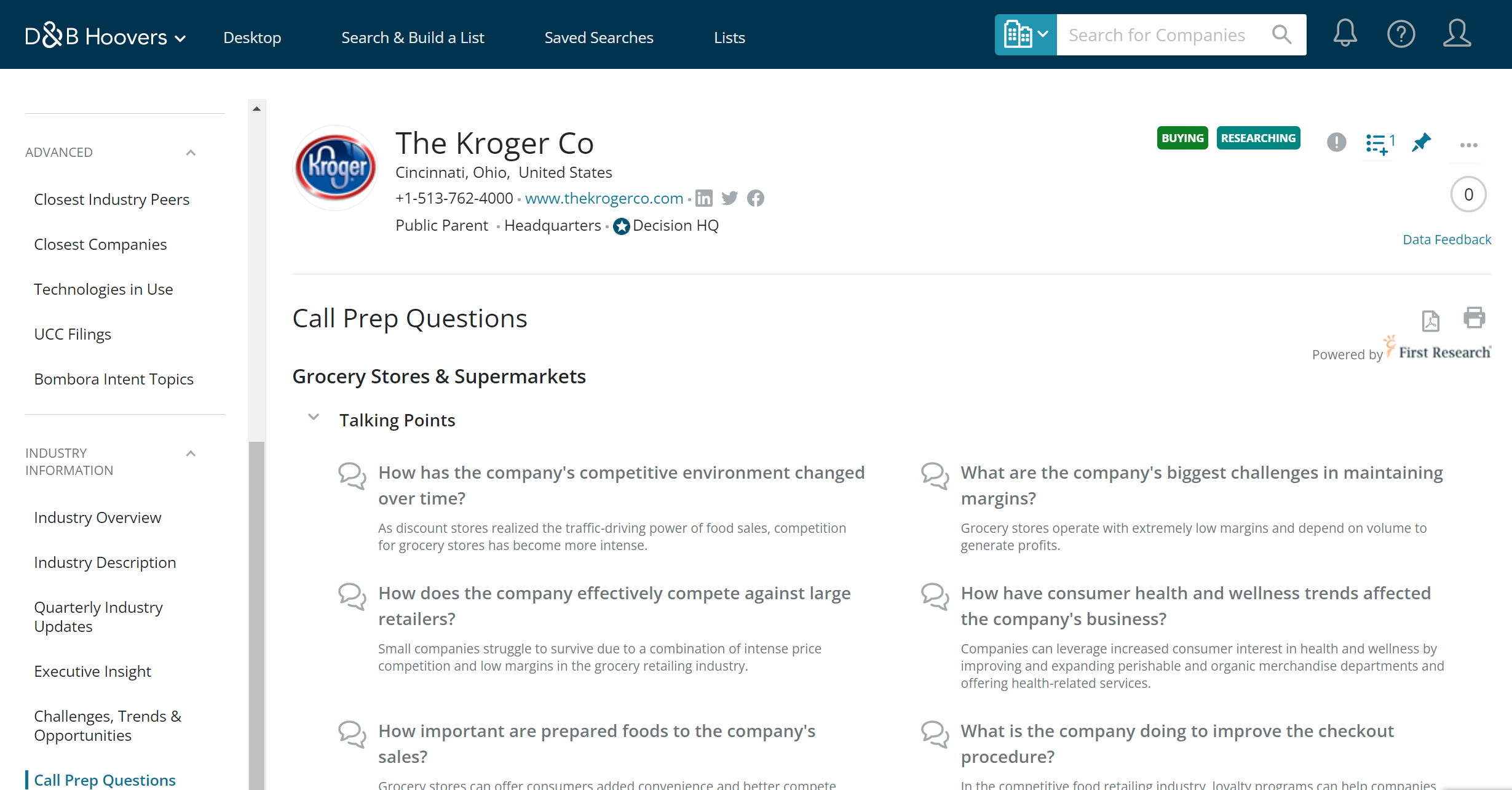Go to Saved Searches in navigation
The width and height of the screenshot is (1512, 790).
598,38
